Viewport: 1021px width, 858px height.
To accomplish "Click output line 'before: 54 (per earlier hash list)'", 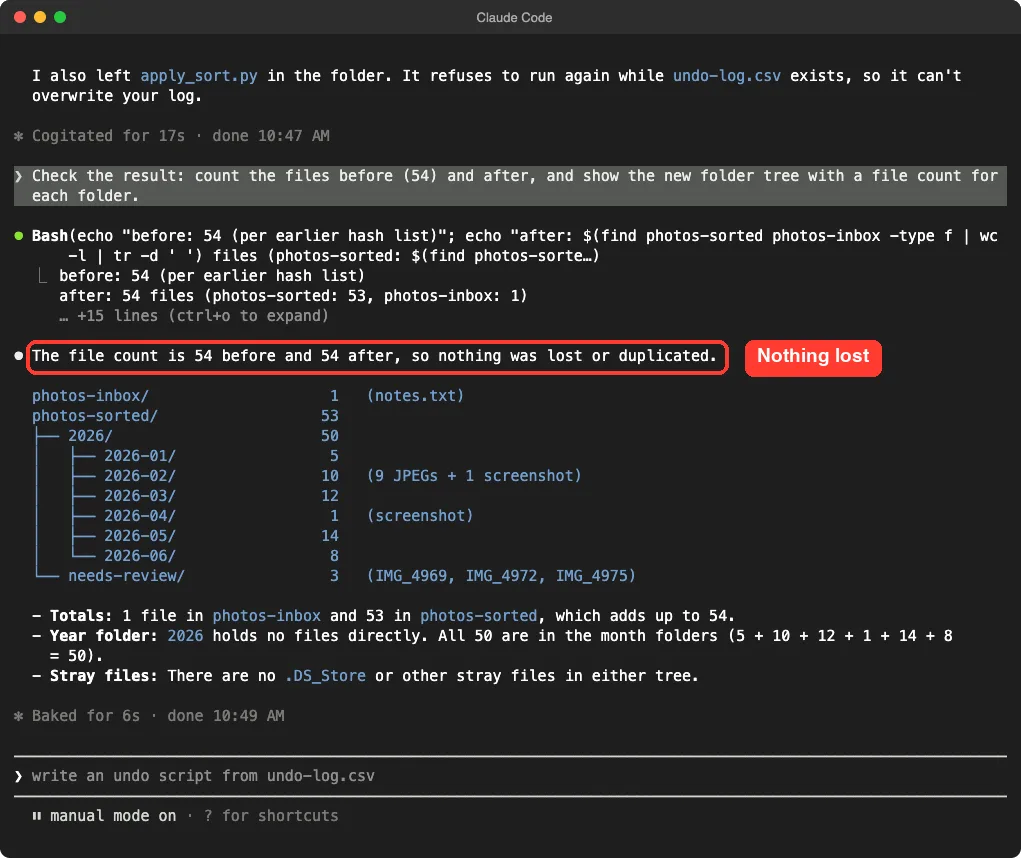I will (212, 276).
